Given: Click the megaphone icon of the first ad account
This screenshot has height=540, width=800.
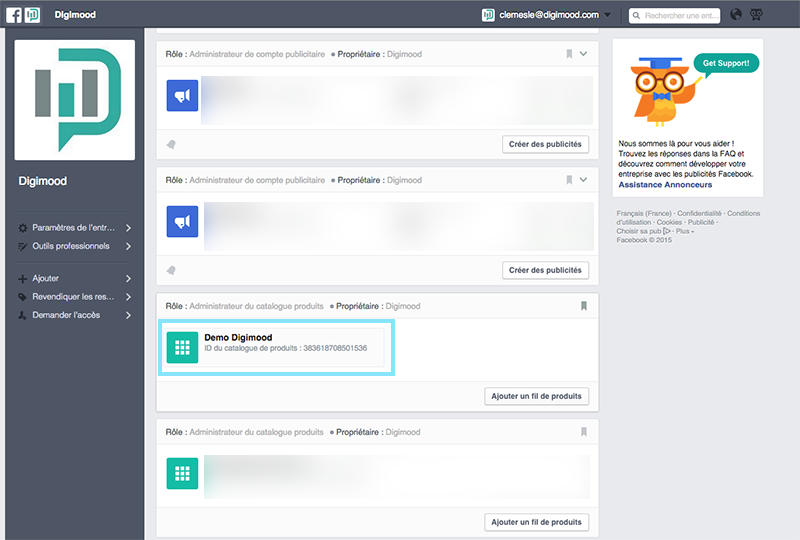Looking at the screenshot, I should tap(182, 97).
